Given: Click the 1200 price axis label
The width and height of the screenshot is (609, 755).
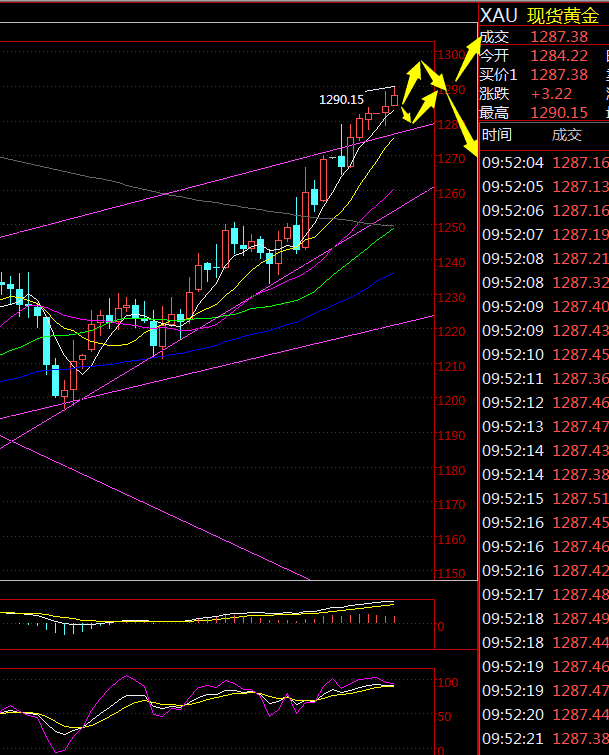Looking at the screenshot, I should point(451,401).
